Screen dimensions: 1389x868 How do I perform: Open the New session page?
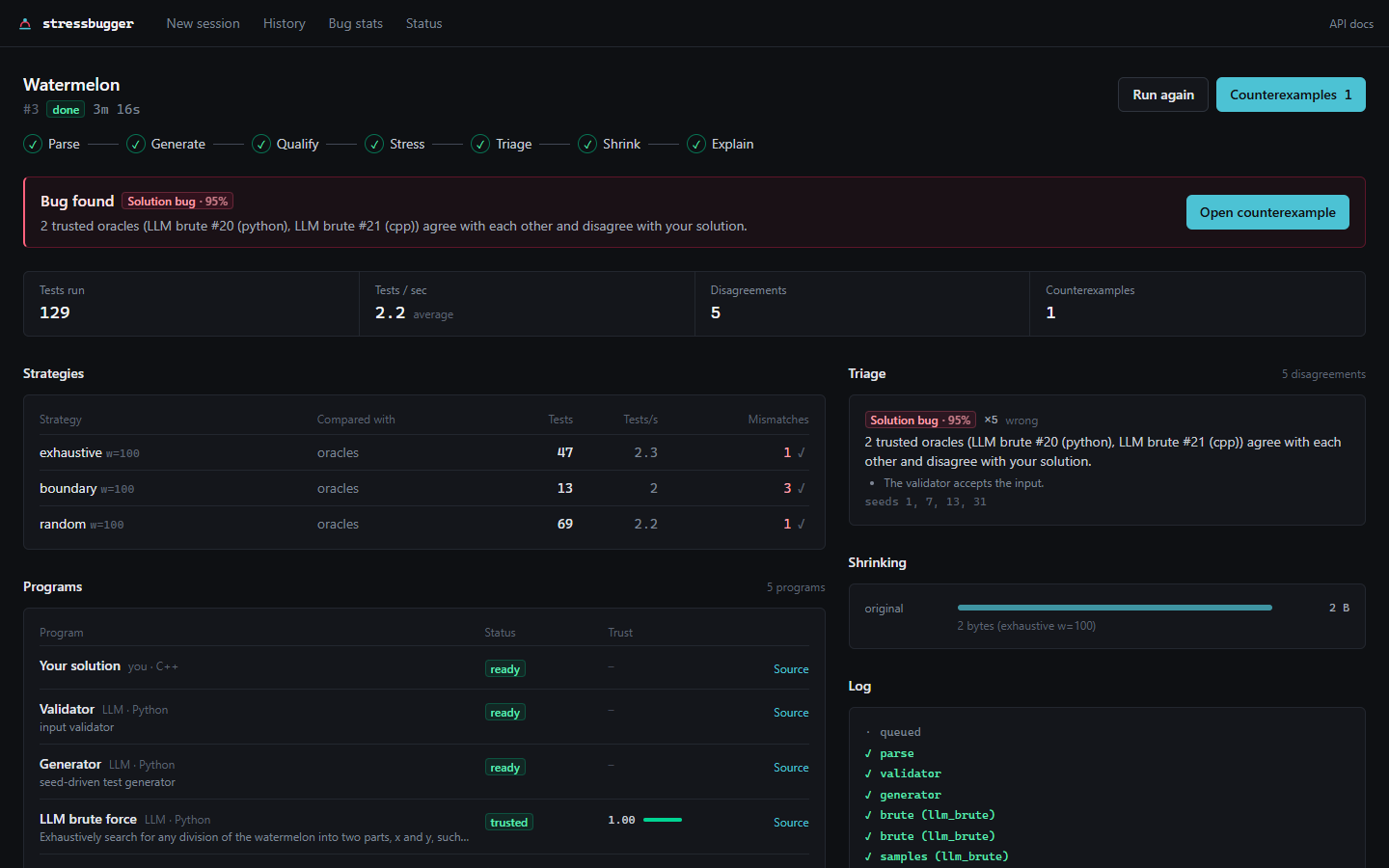203,23
